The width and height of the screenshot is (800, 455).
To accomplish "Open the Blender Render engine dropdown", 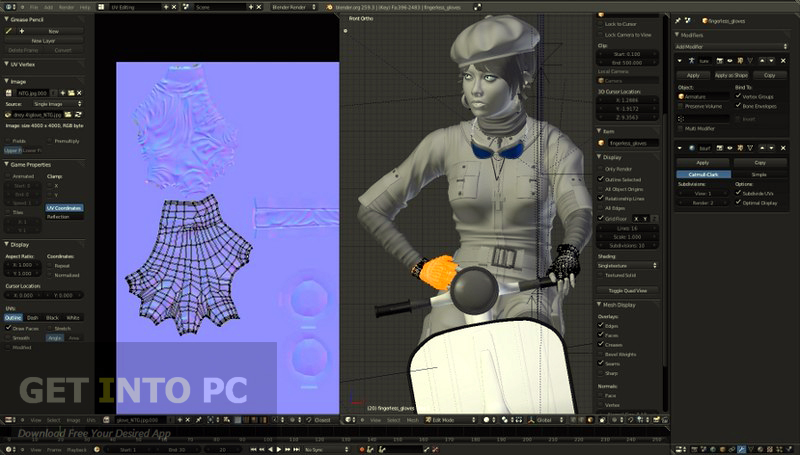I will pyautogui.click(x=293, y=7).
